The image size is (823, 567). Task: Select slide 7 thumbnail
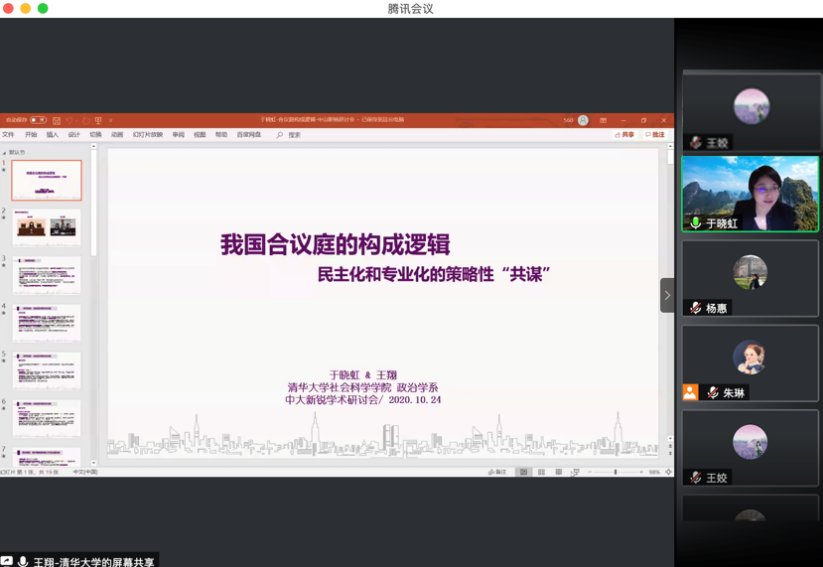[x=47, y=456]
